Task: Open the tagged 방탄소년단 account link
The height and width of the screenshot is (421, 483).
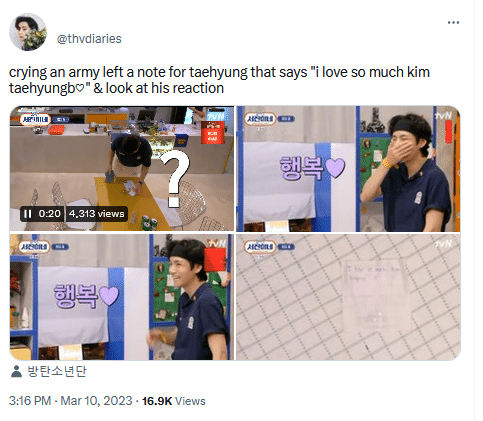Action: click(x=57, y=371)
